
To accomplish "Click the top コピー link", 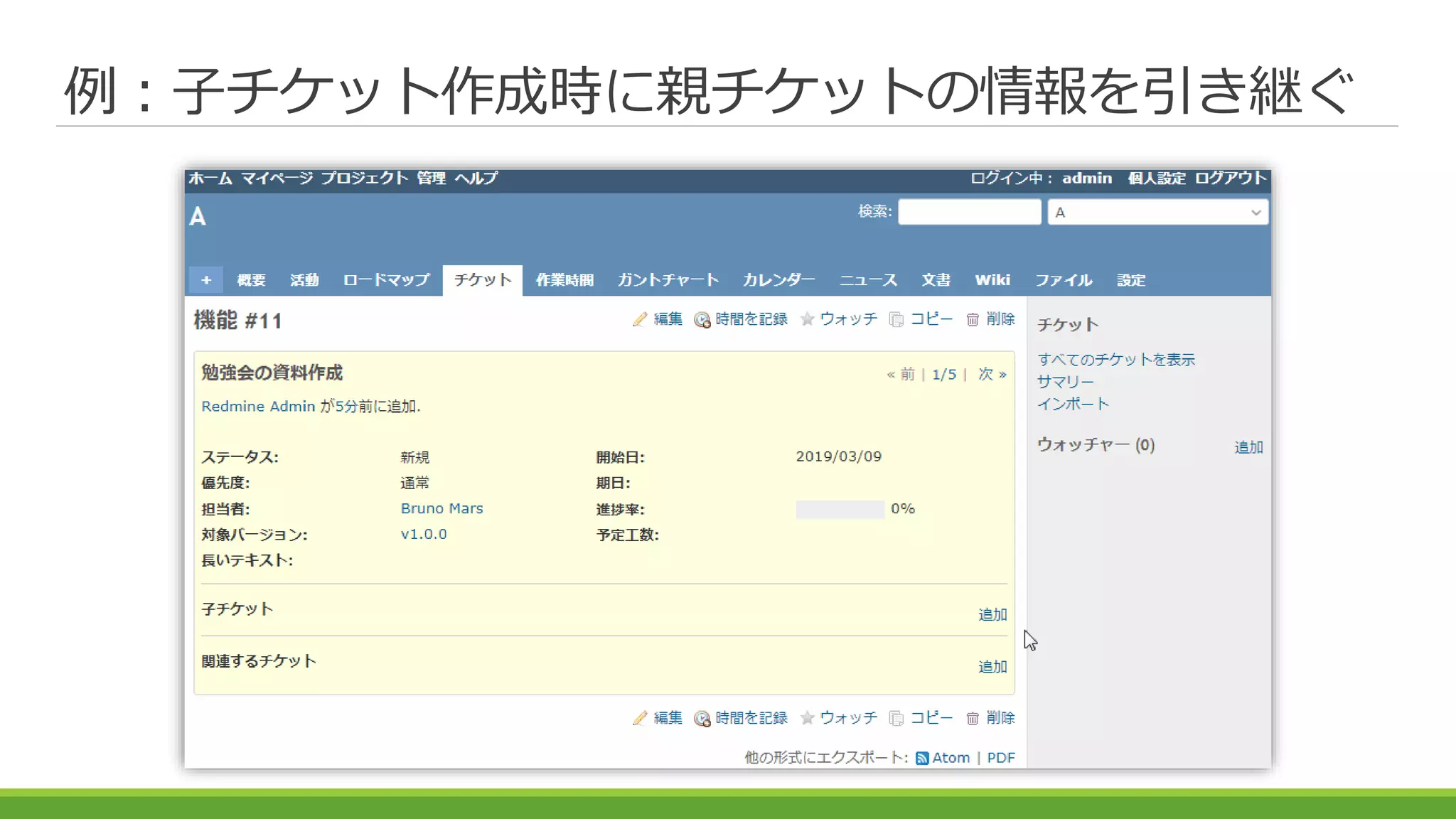I will coord(931,319).
